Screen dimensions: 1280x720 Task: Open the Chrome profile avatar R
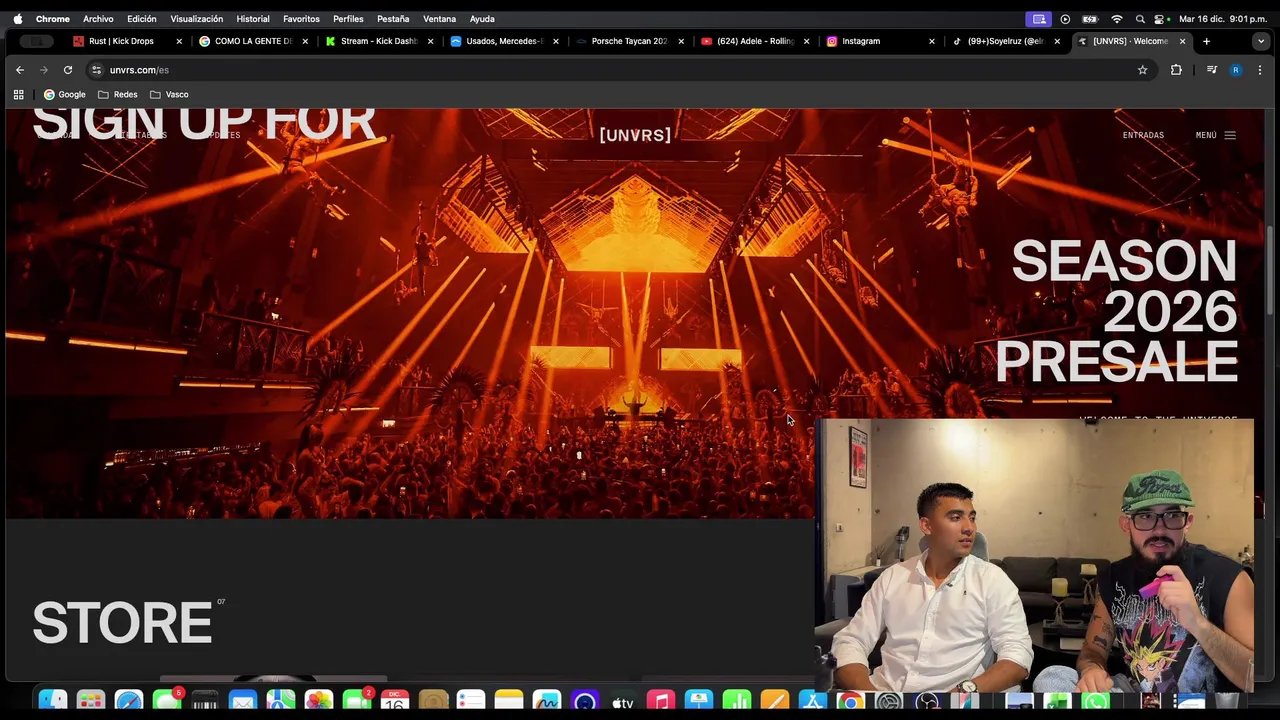coord(1236,70)
